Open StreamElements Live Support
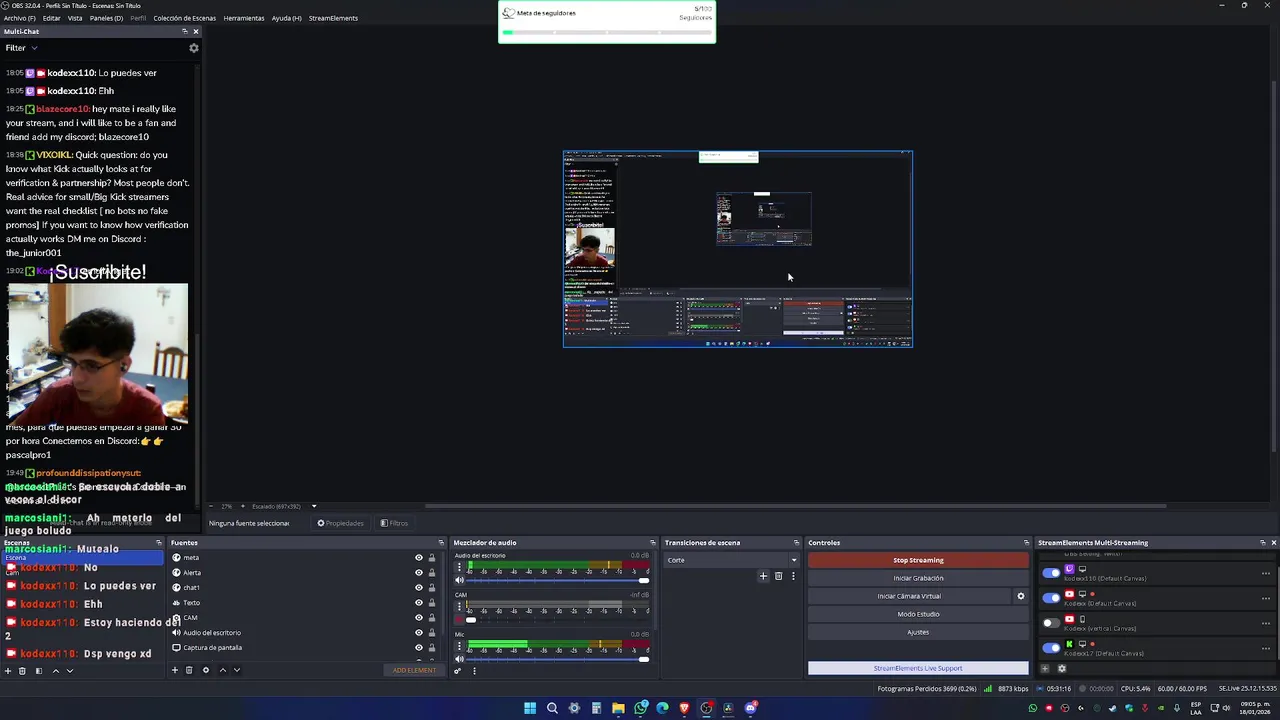This screenshot has height=720, width=1280. coord(918,668)
